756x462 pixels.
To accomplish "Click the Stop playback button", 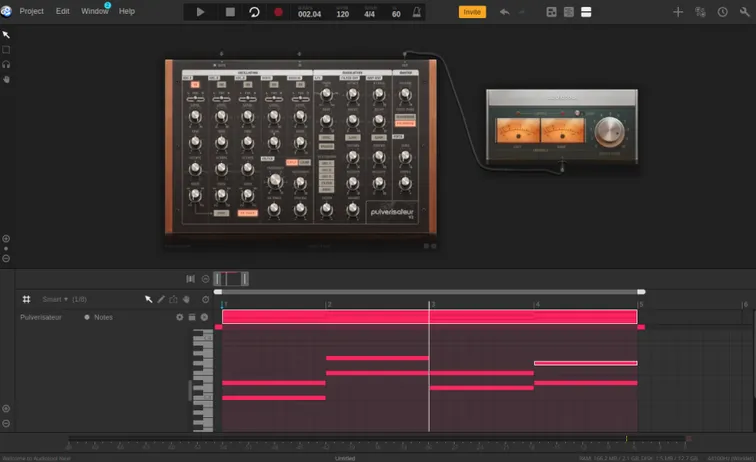I will (229, 12).
